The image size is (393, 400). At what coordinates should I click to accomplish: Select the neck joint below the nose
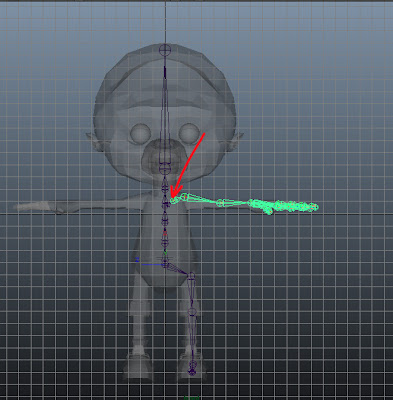click(x=164, y=168)
